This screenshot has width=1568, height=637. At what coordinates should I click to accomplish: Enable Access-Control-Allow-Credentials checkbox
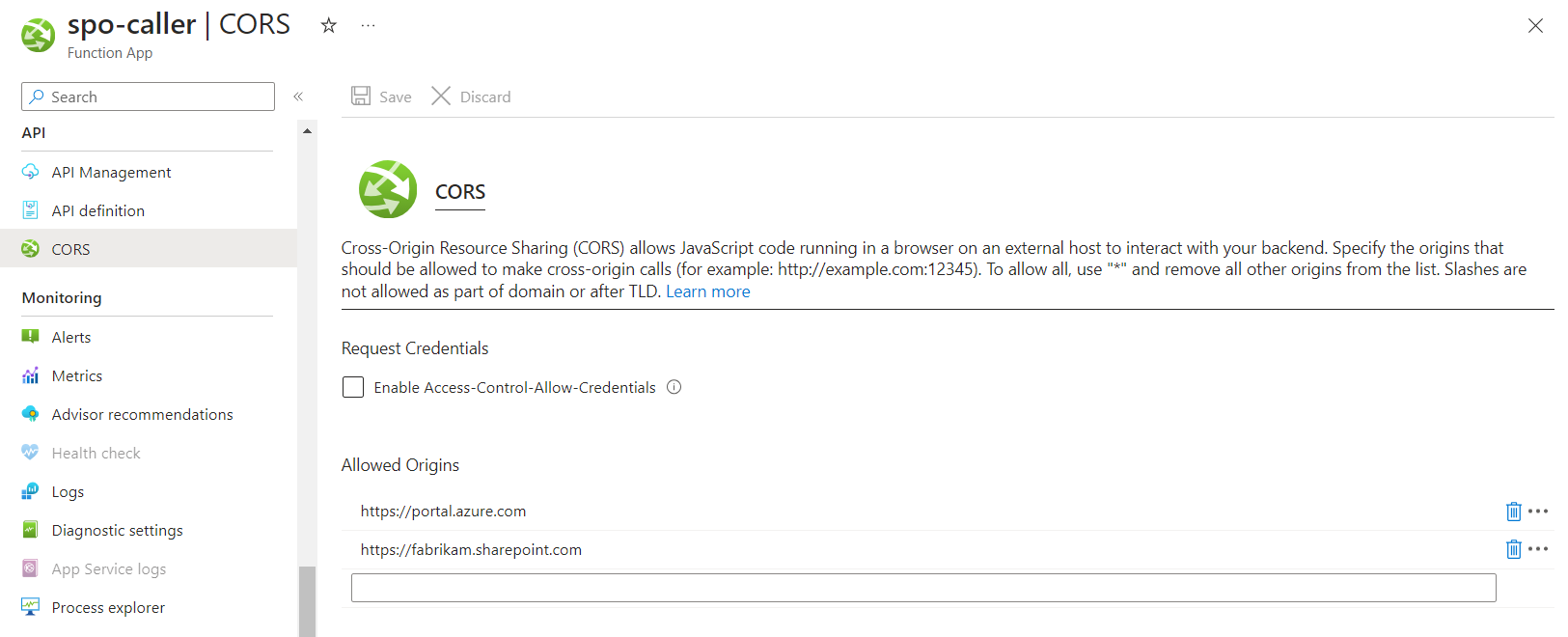coord(353,387)
